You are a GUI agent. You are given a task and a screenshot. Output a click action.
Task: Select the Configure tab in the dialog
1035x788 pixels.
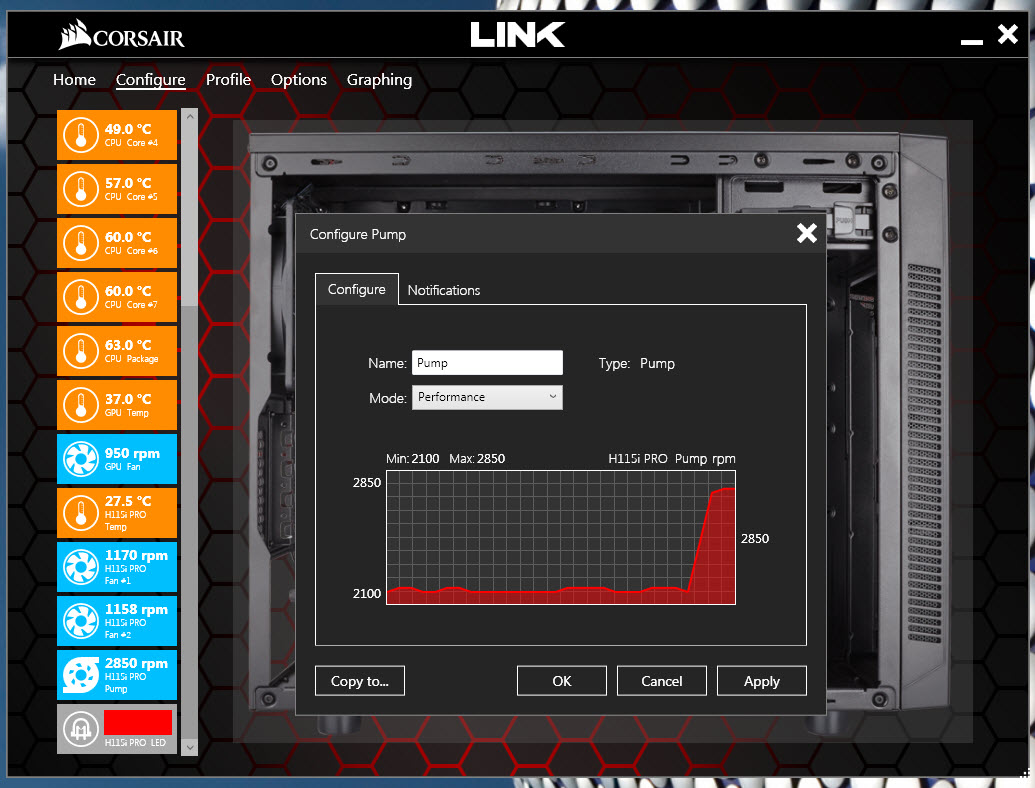pos(356,289)
